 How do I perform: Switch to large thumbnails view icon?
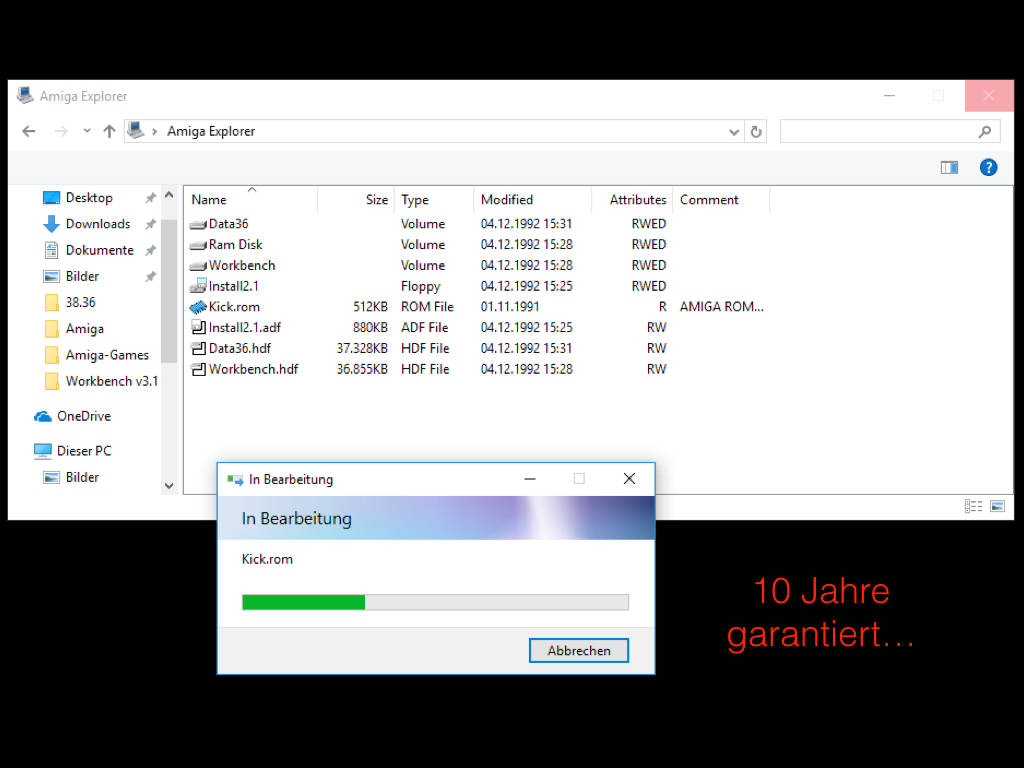(997, 506)
